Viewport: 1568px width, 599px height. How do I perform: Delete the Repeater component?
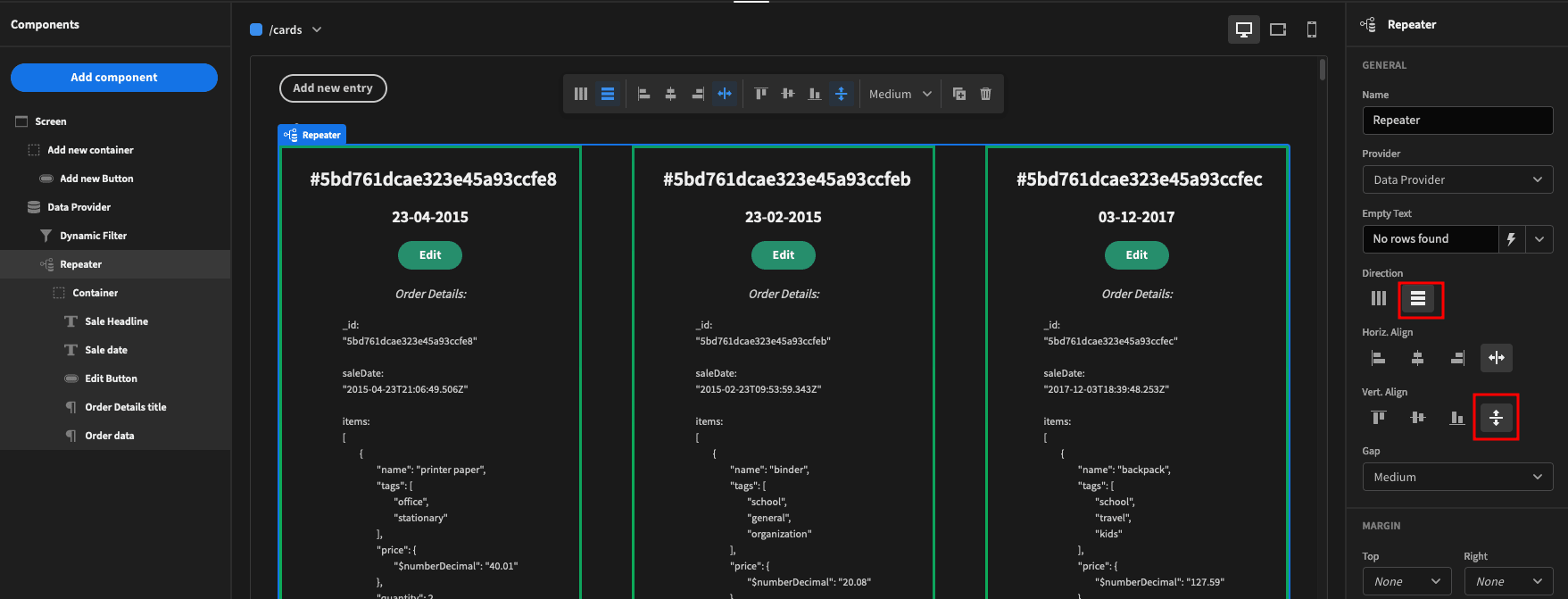coord(985,94)
